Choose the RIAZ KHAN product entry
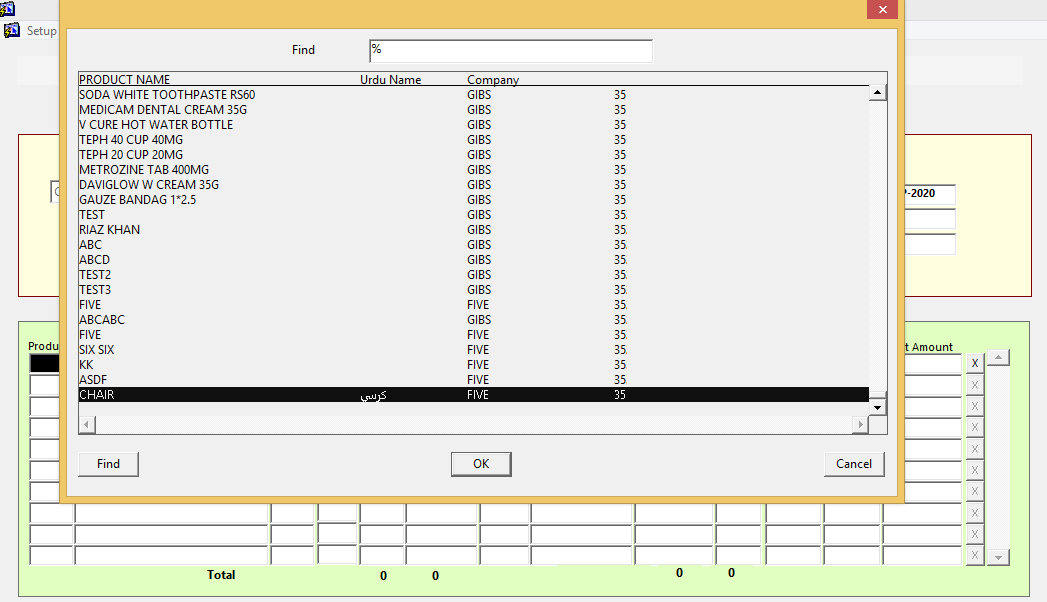Image resolution: width=1047 pixels, height=602 pixels. [x=110, y=230]
